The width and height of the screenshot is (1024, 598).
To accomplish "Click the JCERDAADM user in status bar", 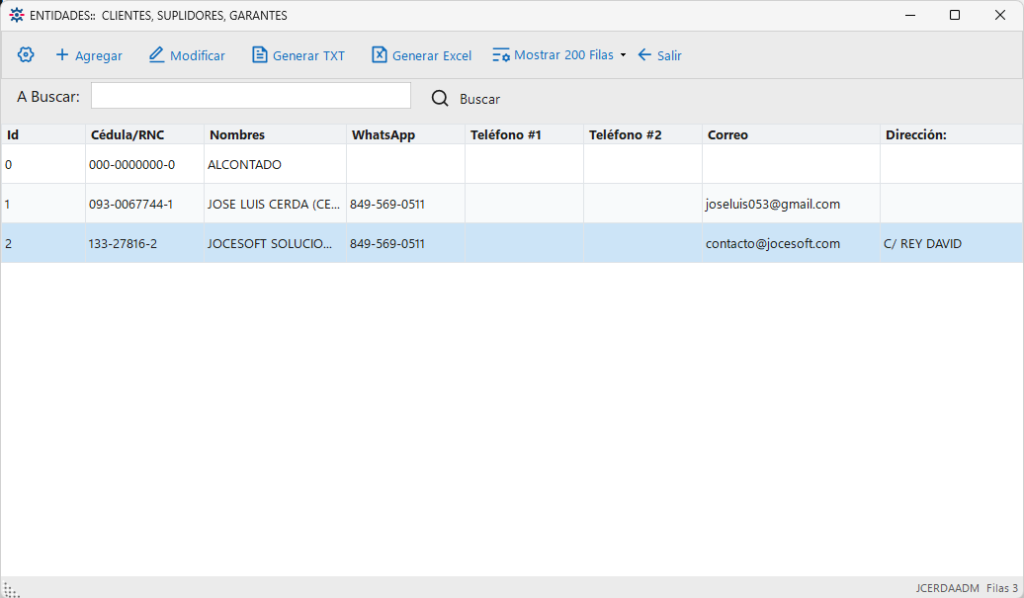I will tap(948, 588).
